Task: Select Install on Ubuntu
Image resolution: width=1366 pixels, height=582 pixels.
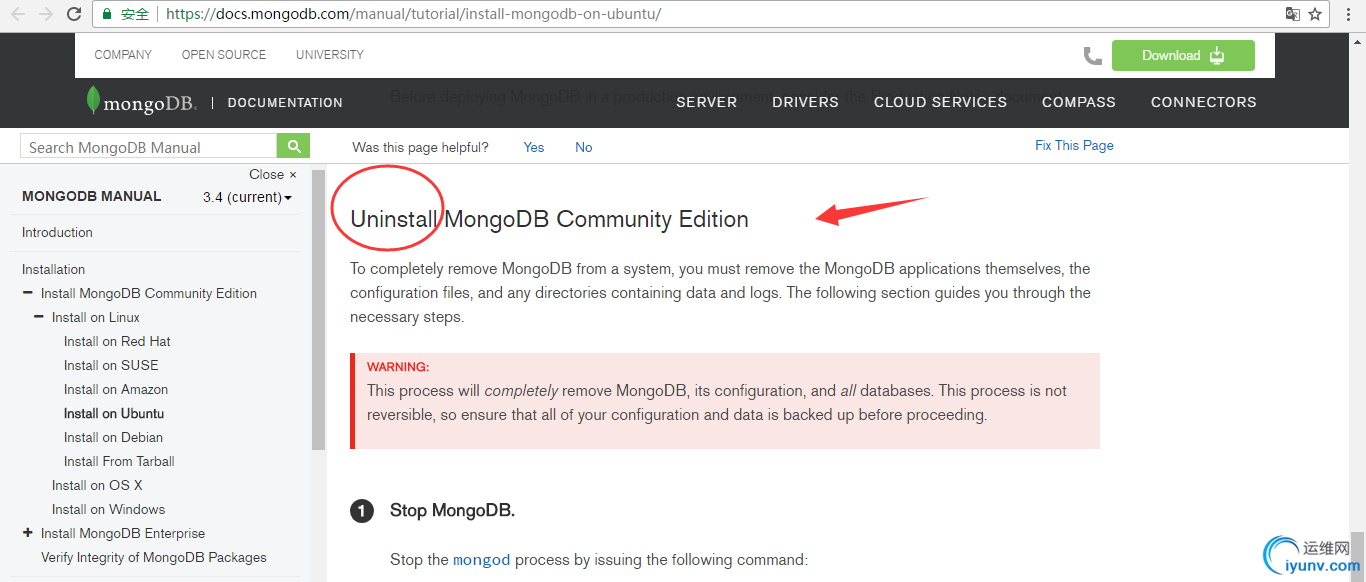Action: coord(114,413)
